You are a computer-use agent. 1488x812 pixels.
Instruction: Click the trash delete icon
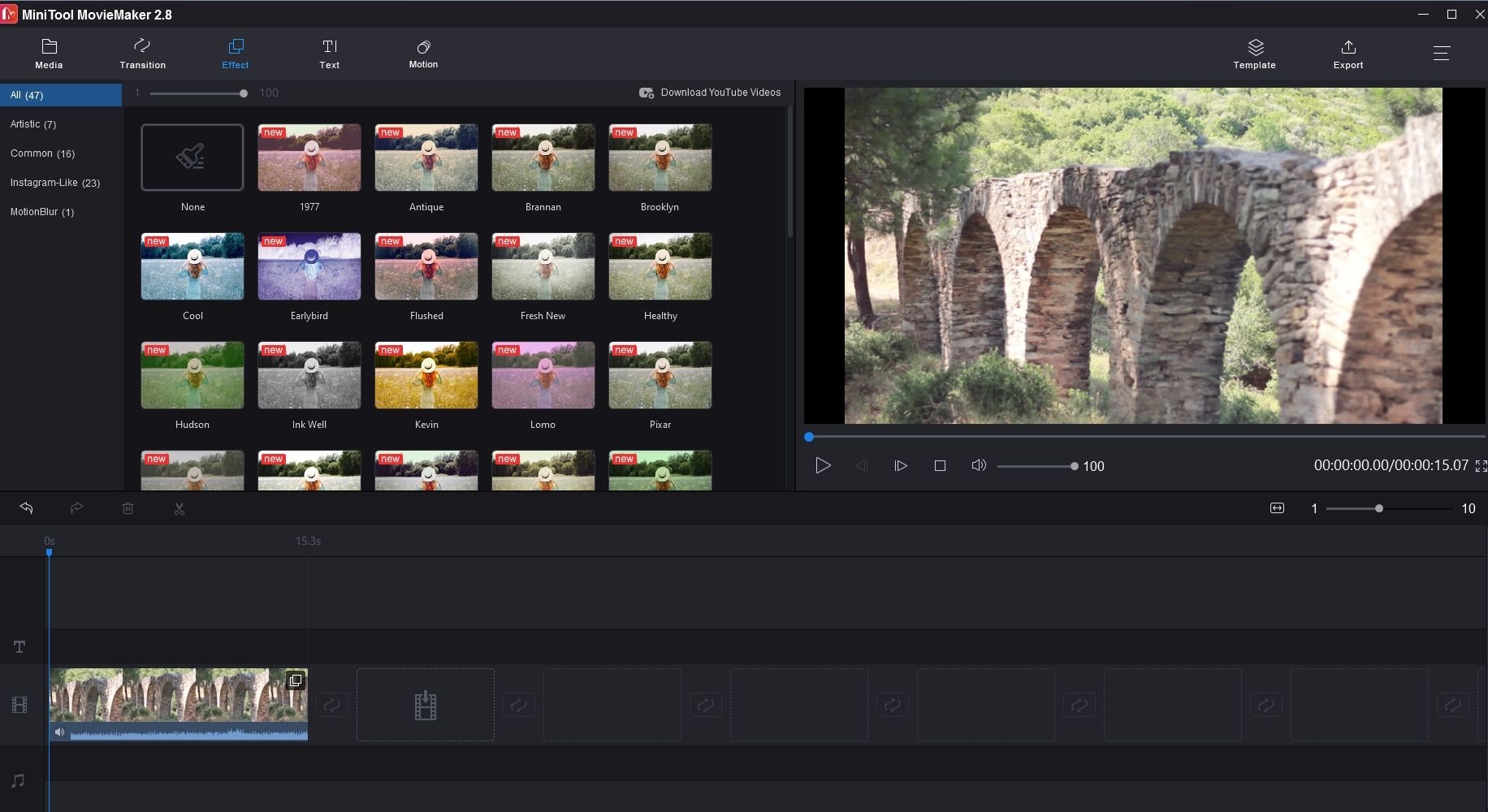(128, 508)
